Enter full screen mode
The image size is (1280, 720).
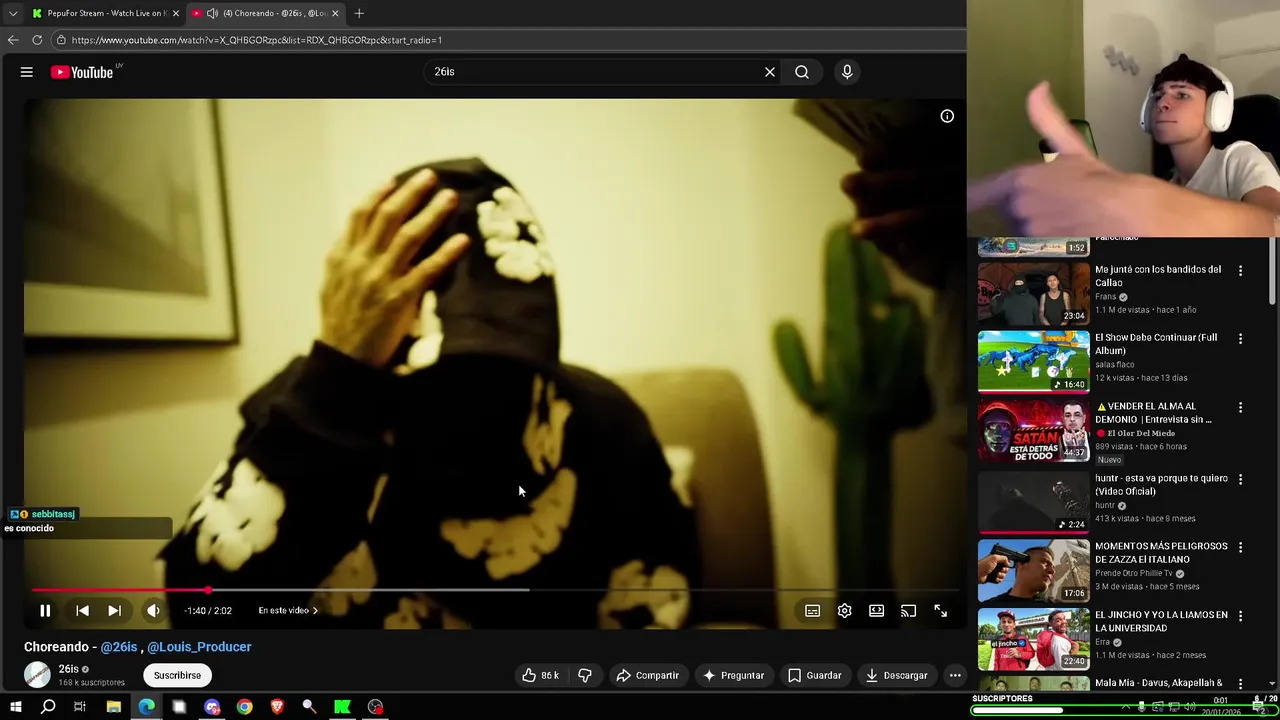[940, 611]
